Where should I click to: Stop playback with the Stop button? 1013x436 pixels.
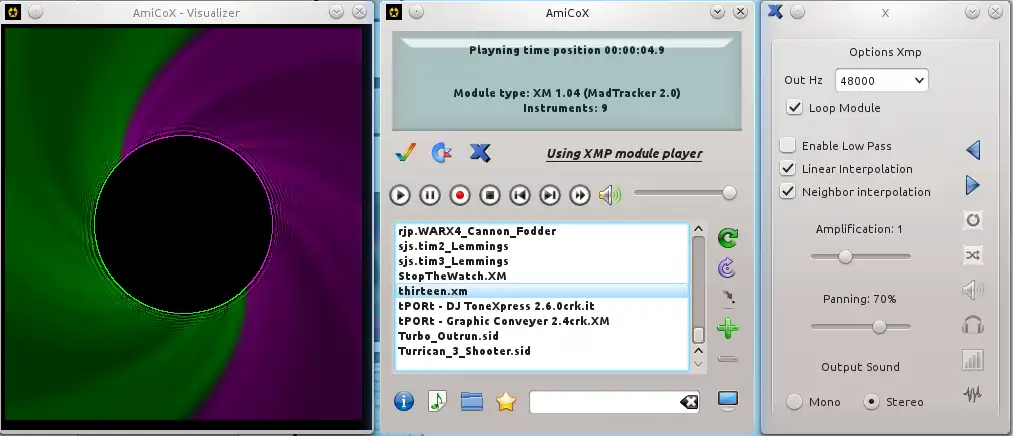490,195
